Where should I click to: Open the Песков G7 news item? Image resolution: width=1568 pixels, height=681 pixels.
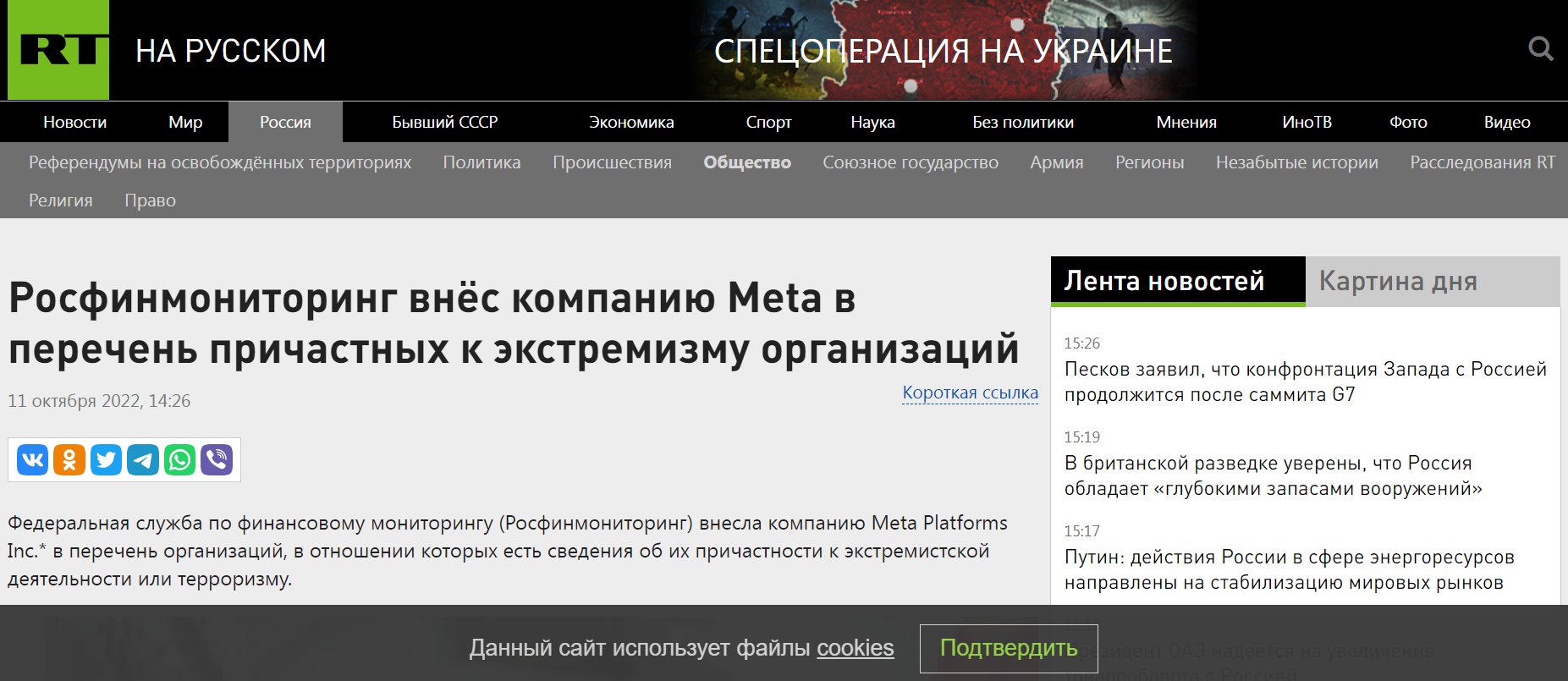click(x=1306, y=382)
